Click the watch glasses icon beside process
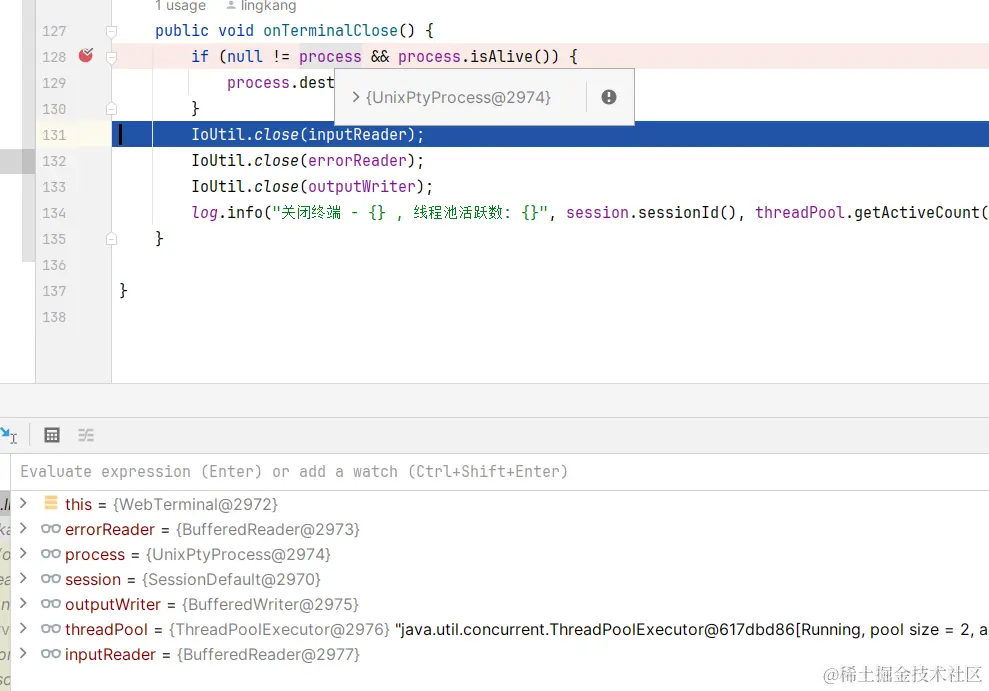 50,554
